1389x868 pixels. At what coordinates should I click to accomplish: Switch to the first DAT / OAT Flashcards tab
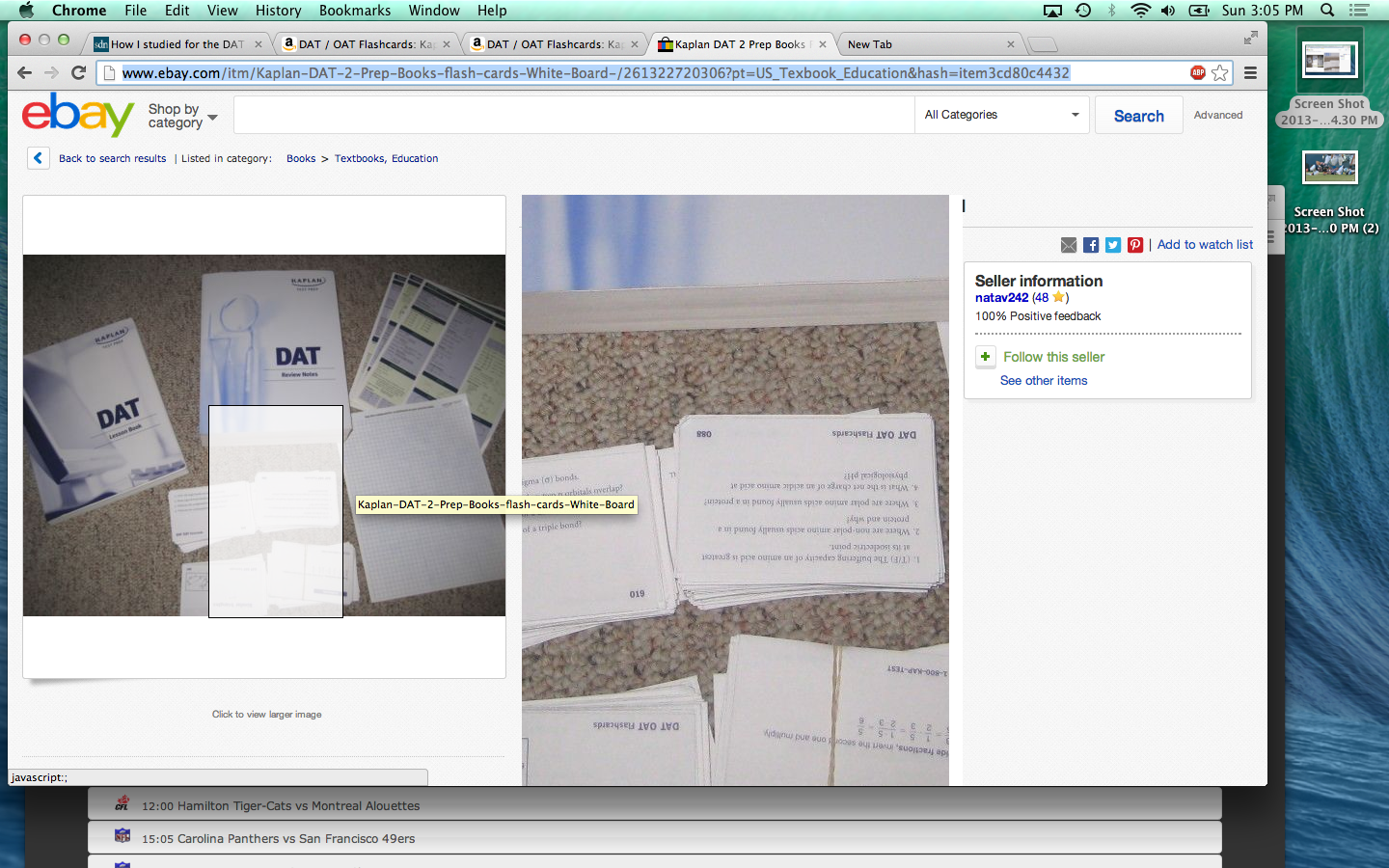(x=365, y=44)
